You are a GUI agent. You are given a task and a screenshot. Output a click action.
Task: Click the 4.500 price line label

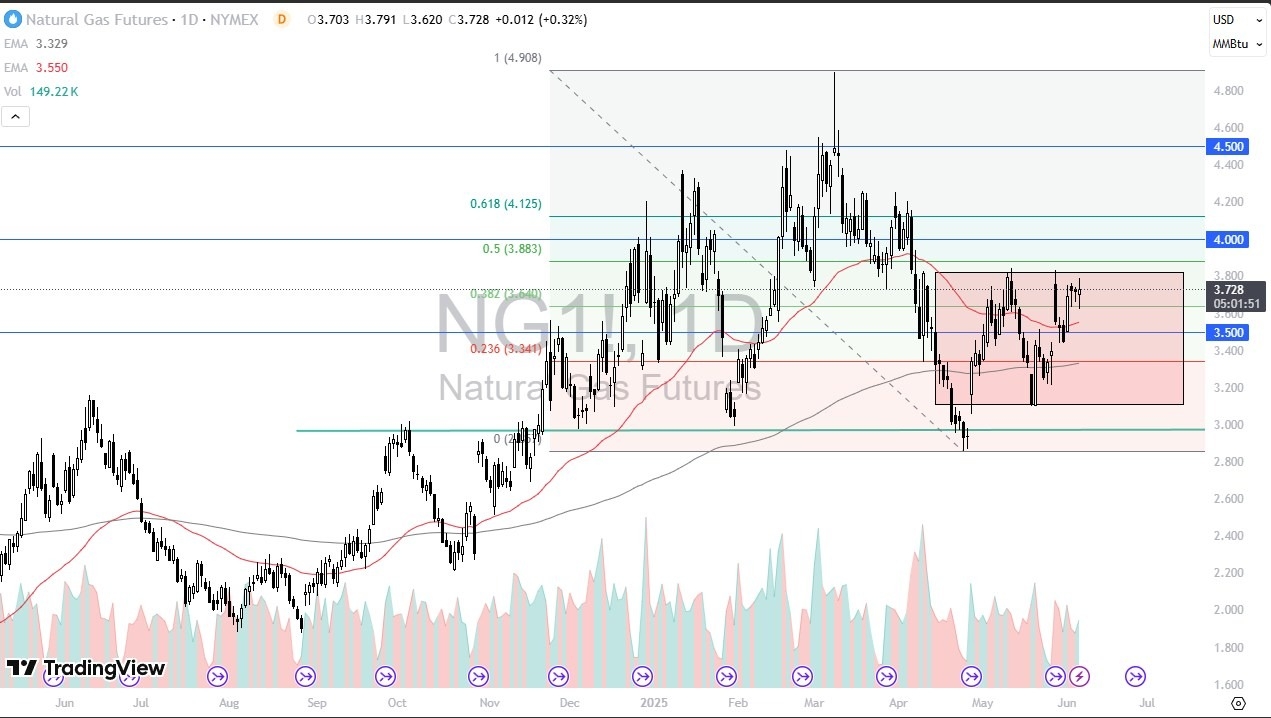pyautogui.click(x=1229, y=146)
